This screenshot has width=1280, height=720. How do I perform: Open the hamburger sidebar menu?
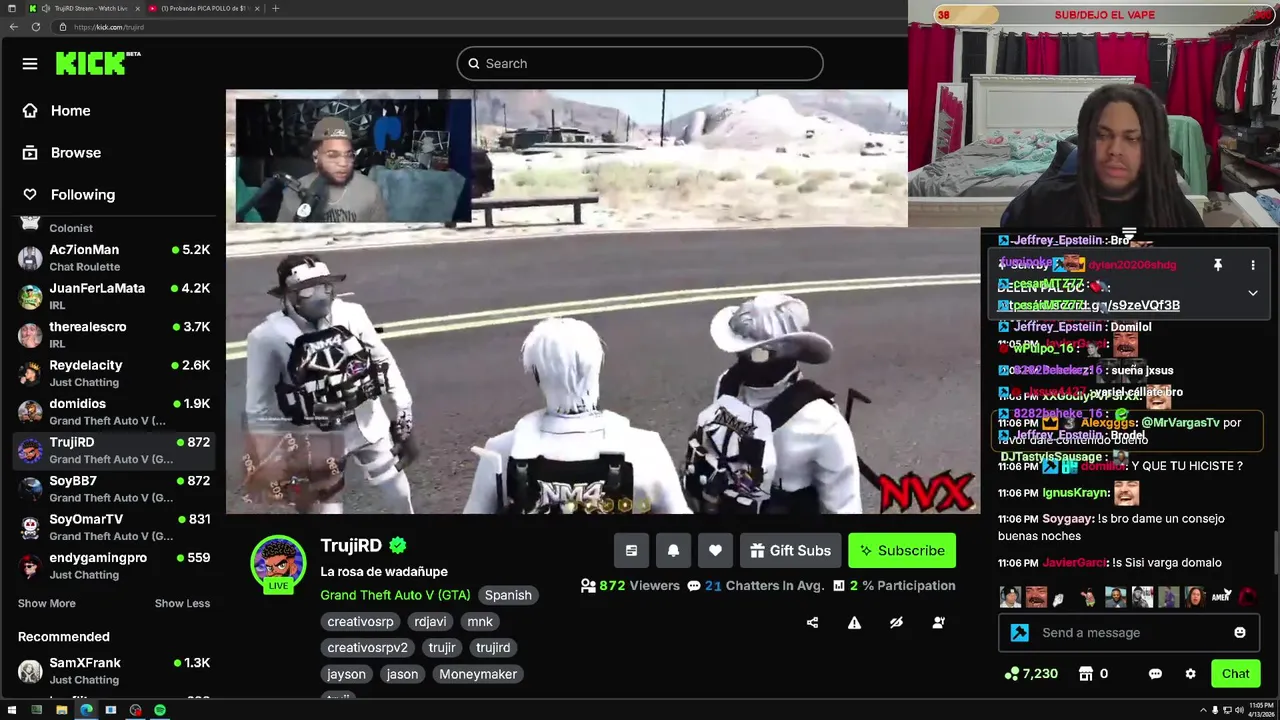coord(30,64)
